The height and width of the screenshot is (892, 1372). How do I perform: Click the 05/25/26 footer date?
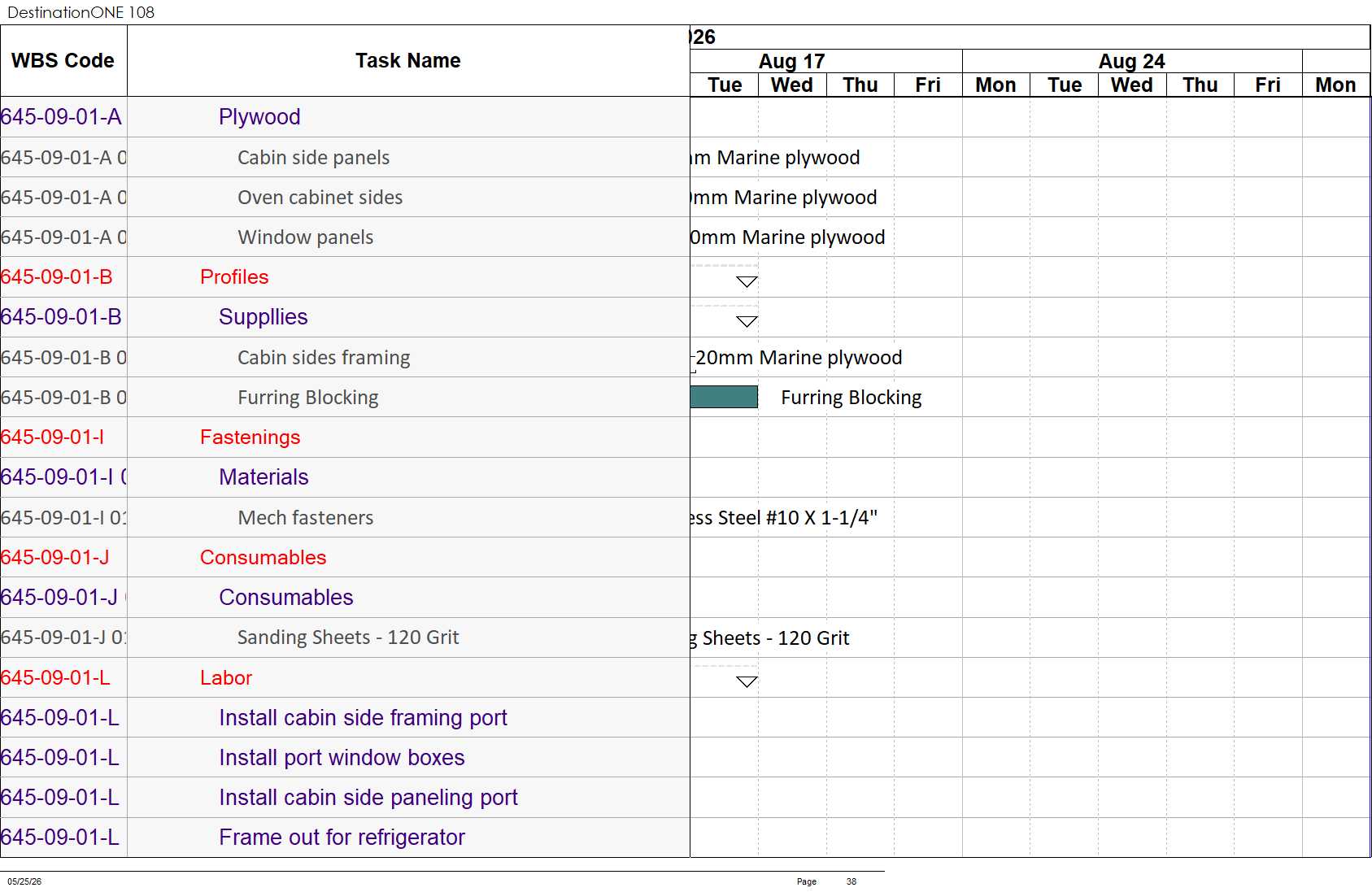24,881
